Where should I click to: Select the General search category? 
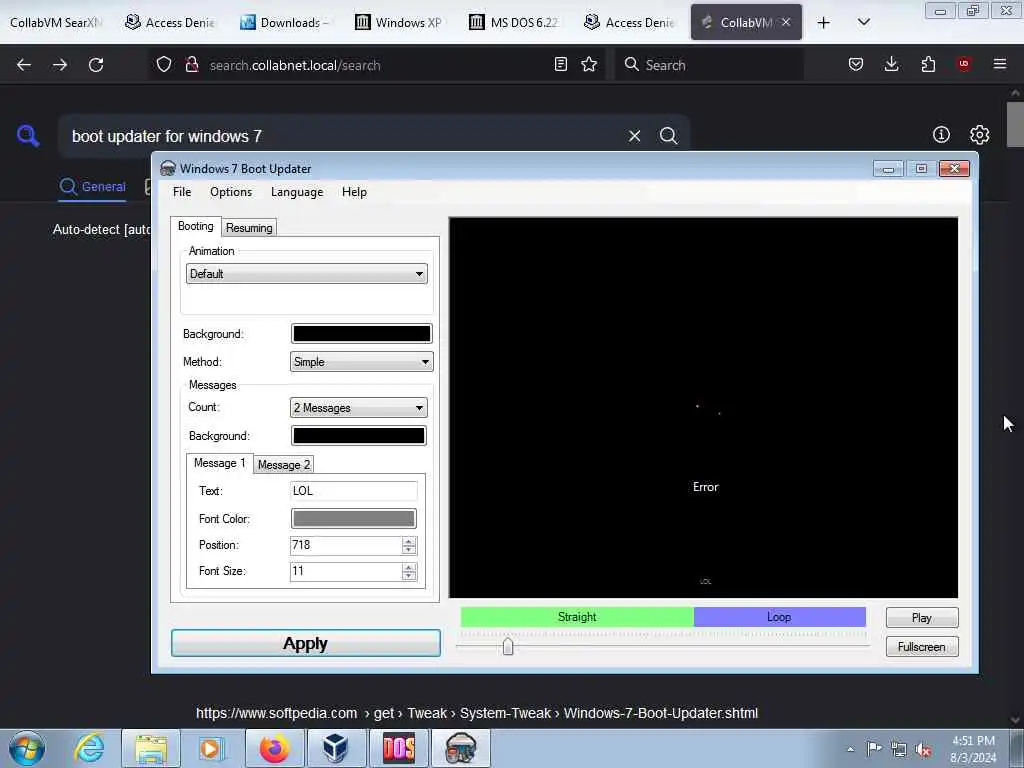[93, 187]
